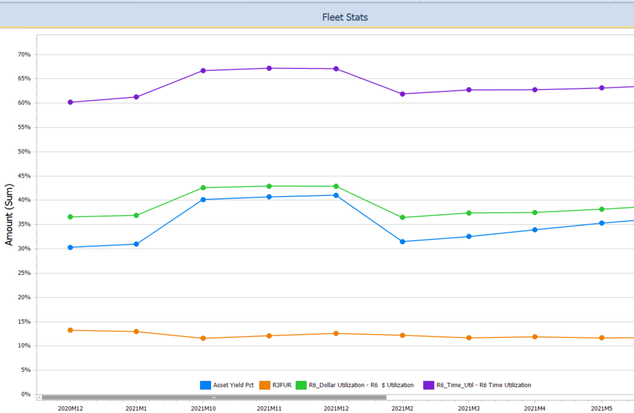This screenshot has width=634, height=413.
Task: Click the blue data point at 2021M5
Action: [x=602, y=223]
